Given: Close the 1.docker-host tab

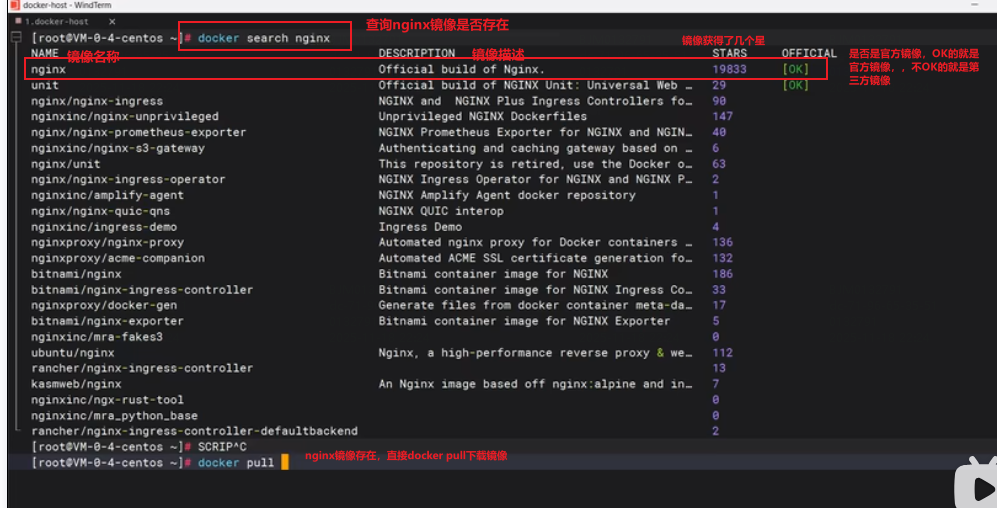Looking at the screenshot, I should point(112,22).
